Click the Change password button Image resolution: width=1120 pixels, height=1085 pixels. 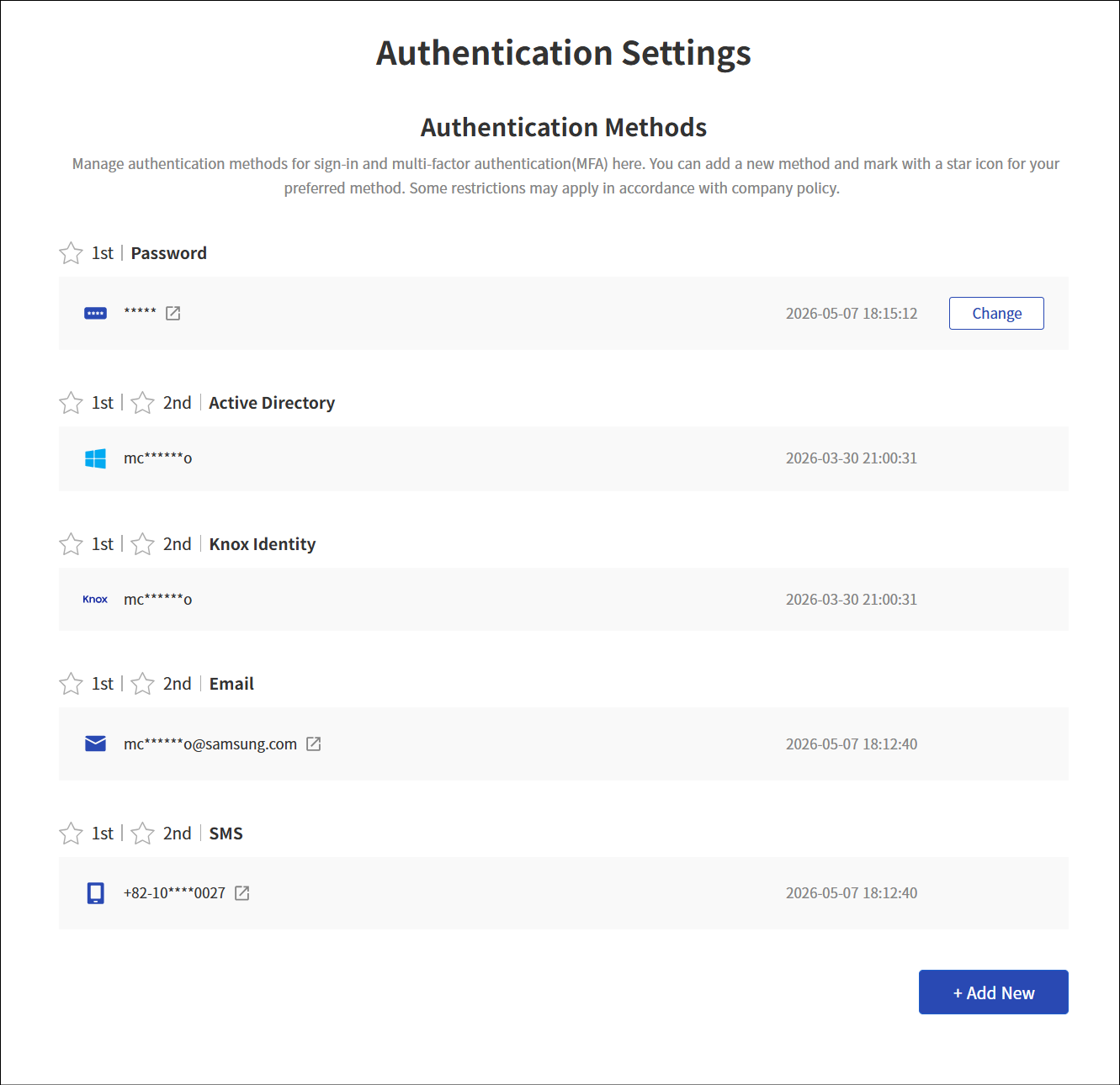click(996, 313)
